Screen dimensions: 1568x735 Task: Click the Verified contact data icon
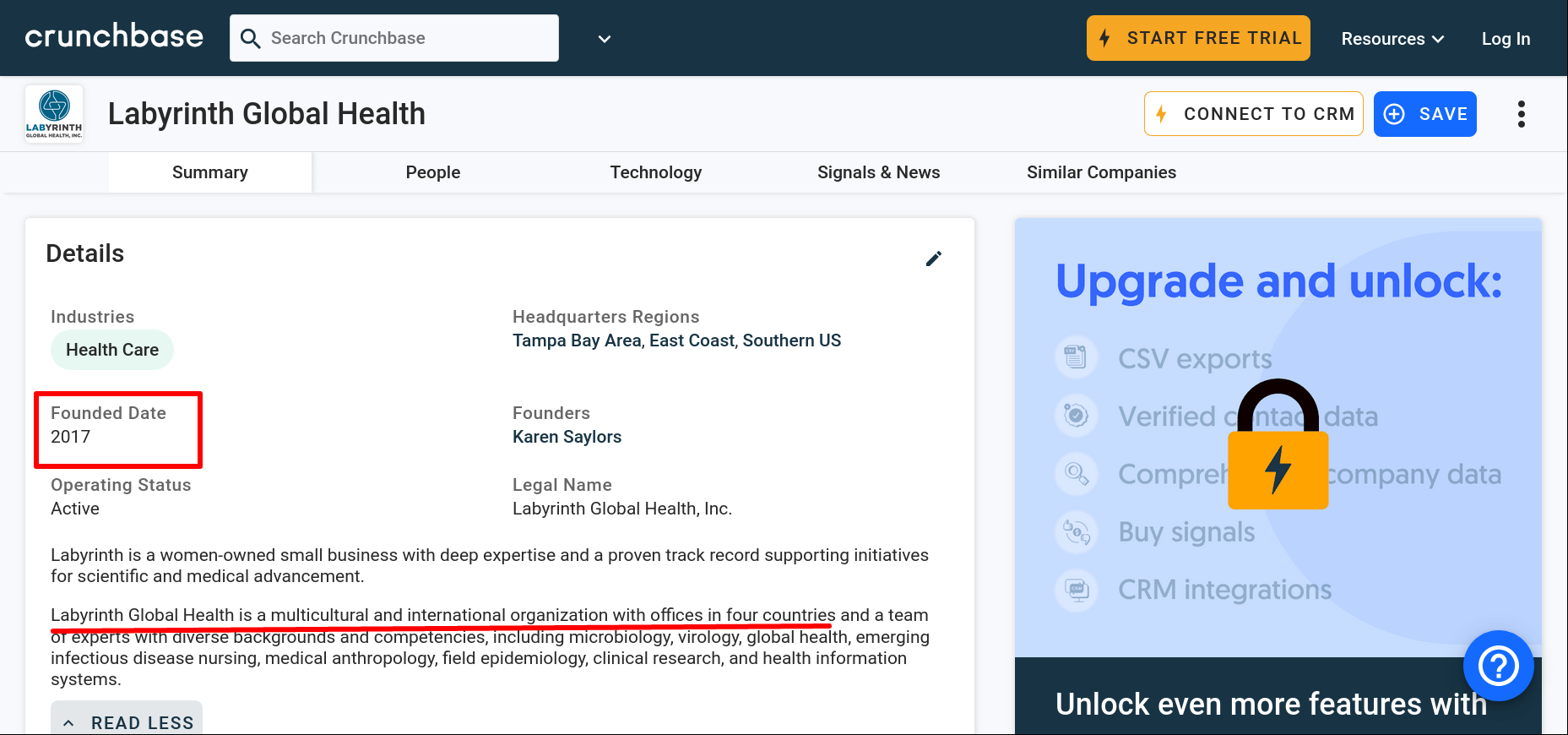click(1076, 416)
